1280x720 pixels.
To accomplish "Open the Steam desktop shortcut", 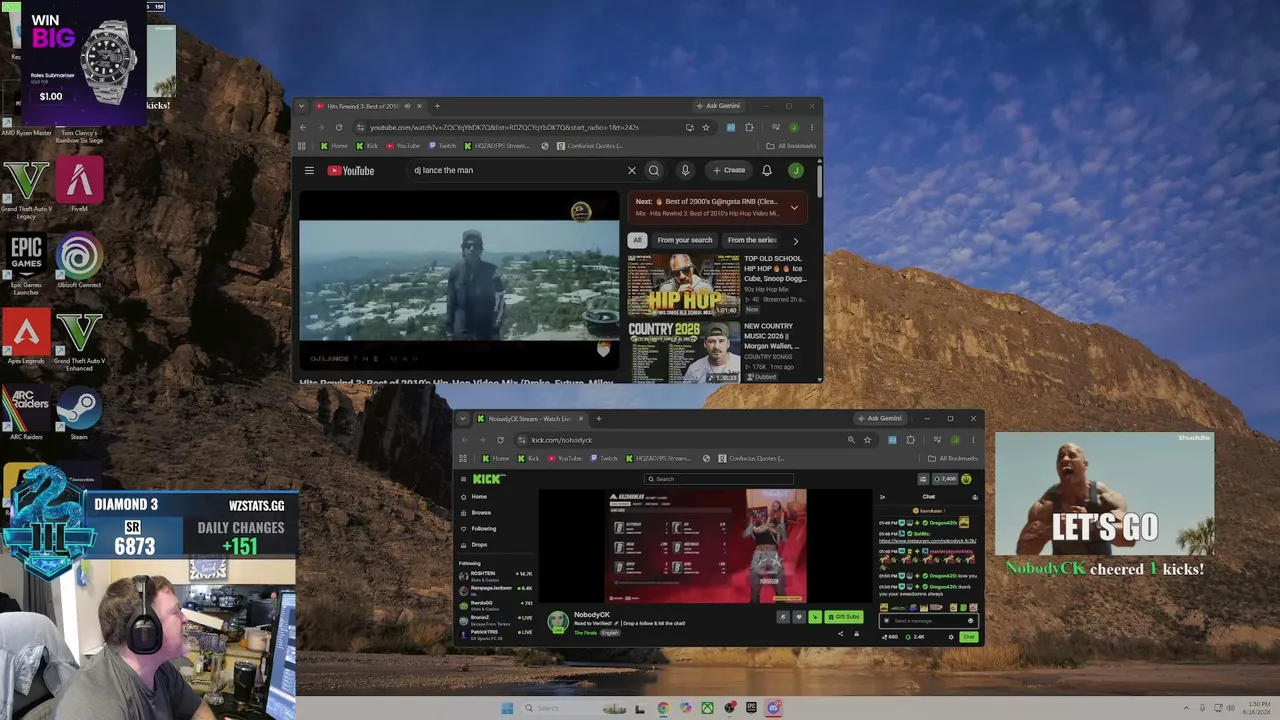I will coord(79,415).
